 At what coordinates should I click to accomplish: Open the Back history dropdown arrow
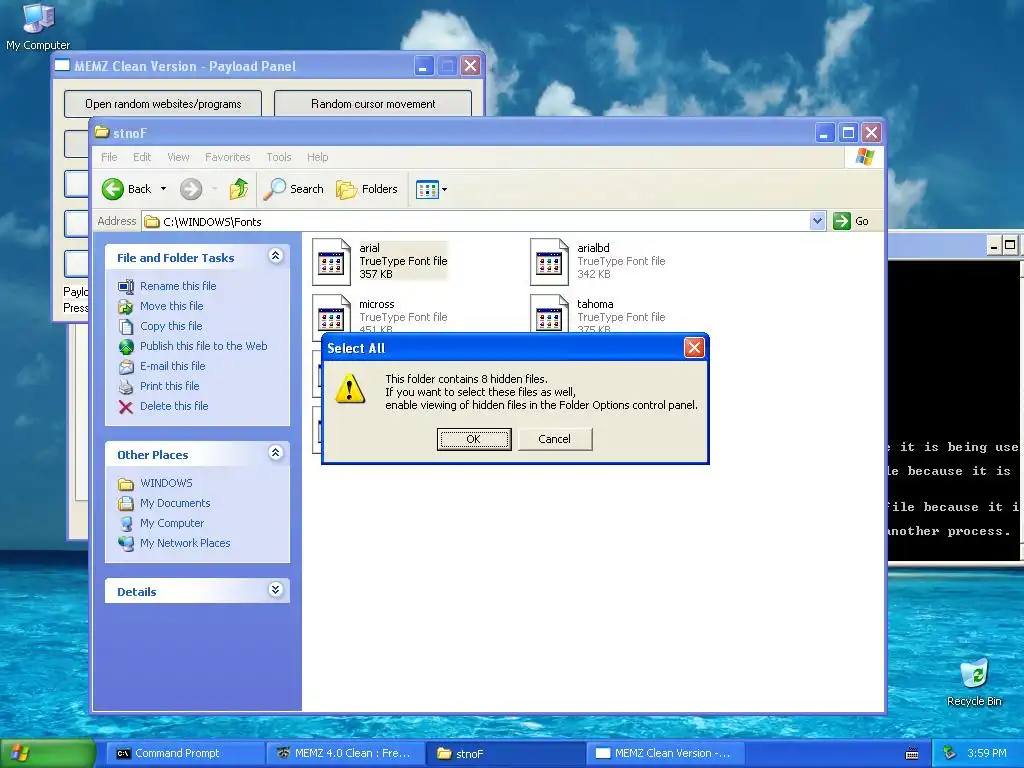coord(163,189)
